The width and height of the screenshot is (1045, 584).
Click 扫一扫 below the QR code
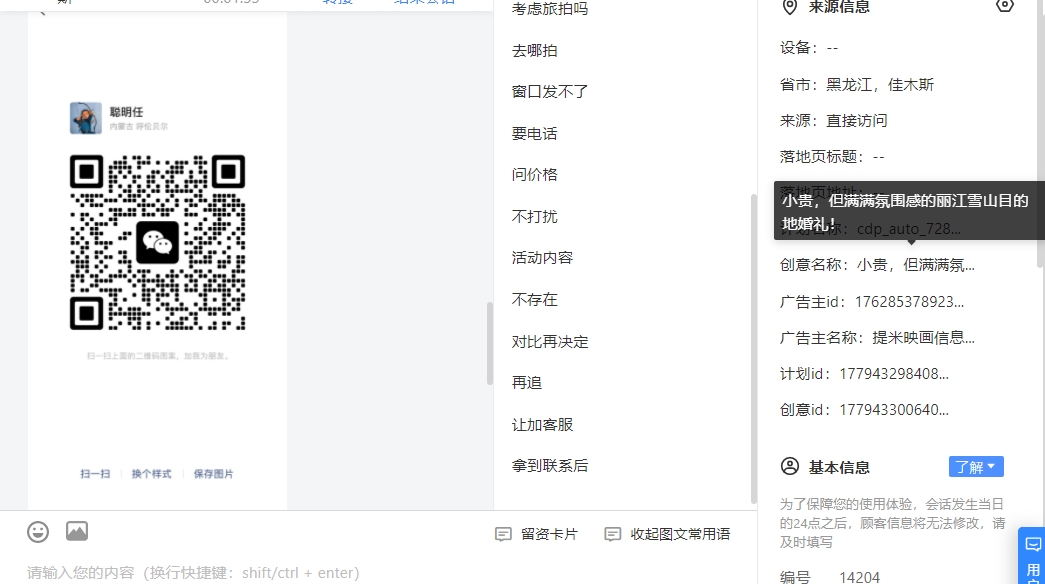tap(95, 474)
